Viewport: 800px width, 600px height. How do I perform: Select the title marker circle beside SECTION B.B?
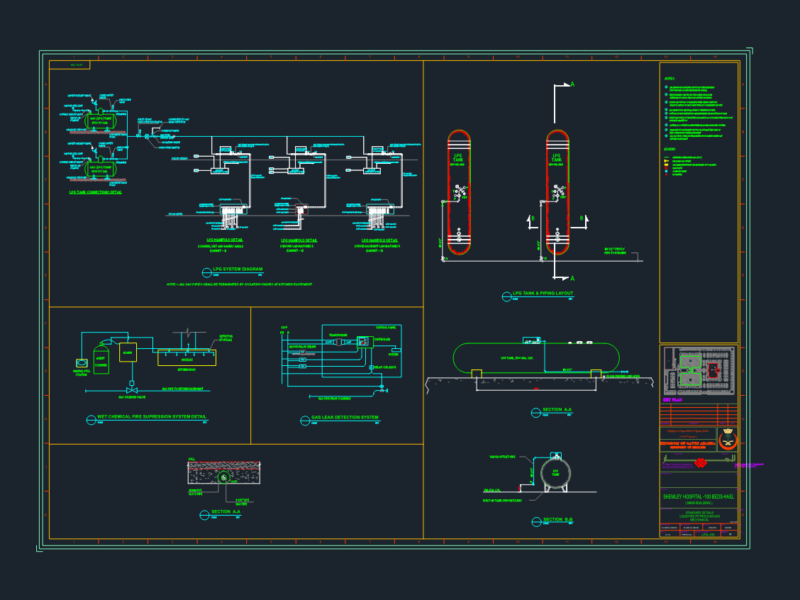(536, 522)
